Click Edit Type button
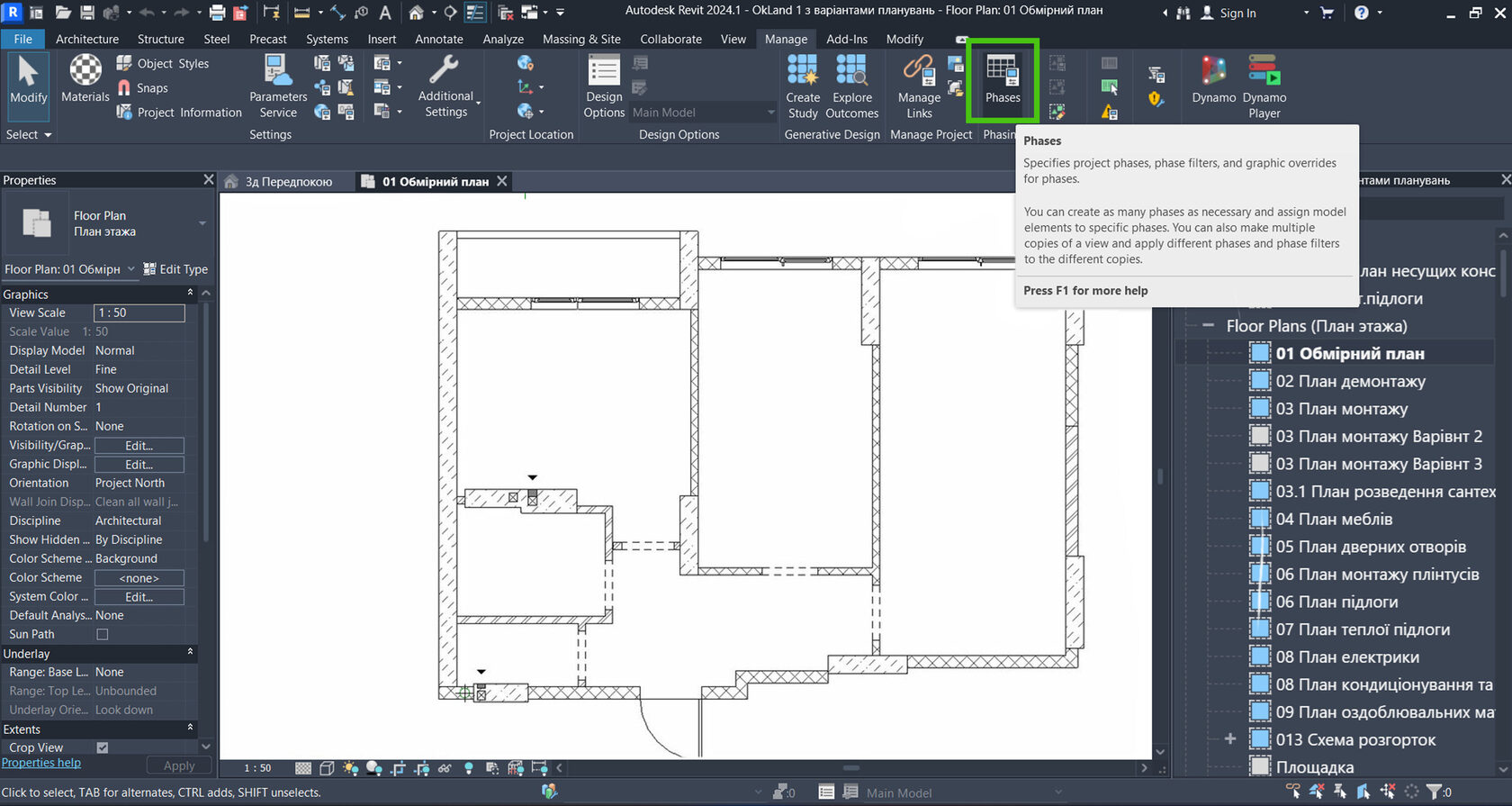Screen dimensions: 1512x806 pos(175,269)
